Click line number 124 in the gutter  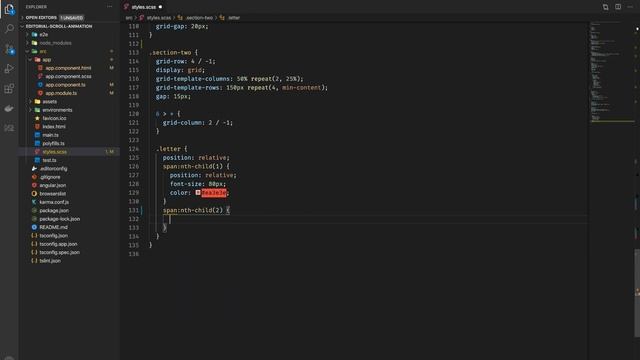tap(133, 149)
